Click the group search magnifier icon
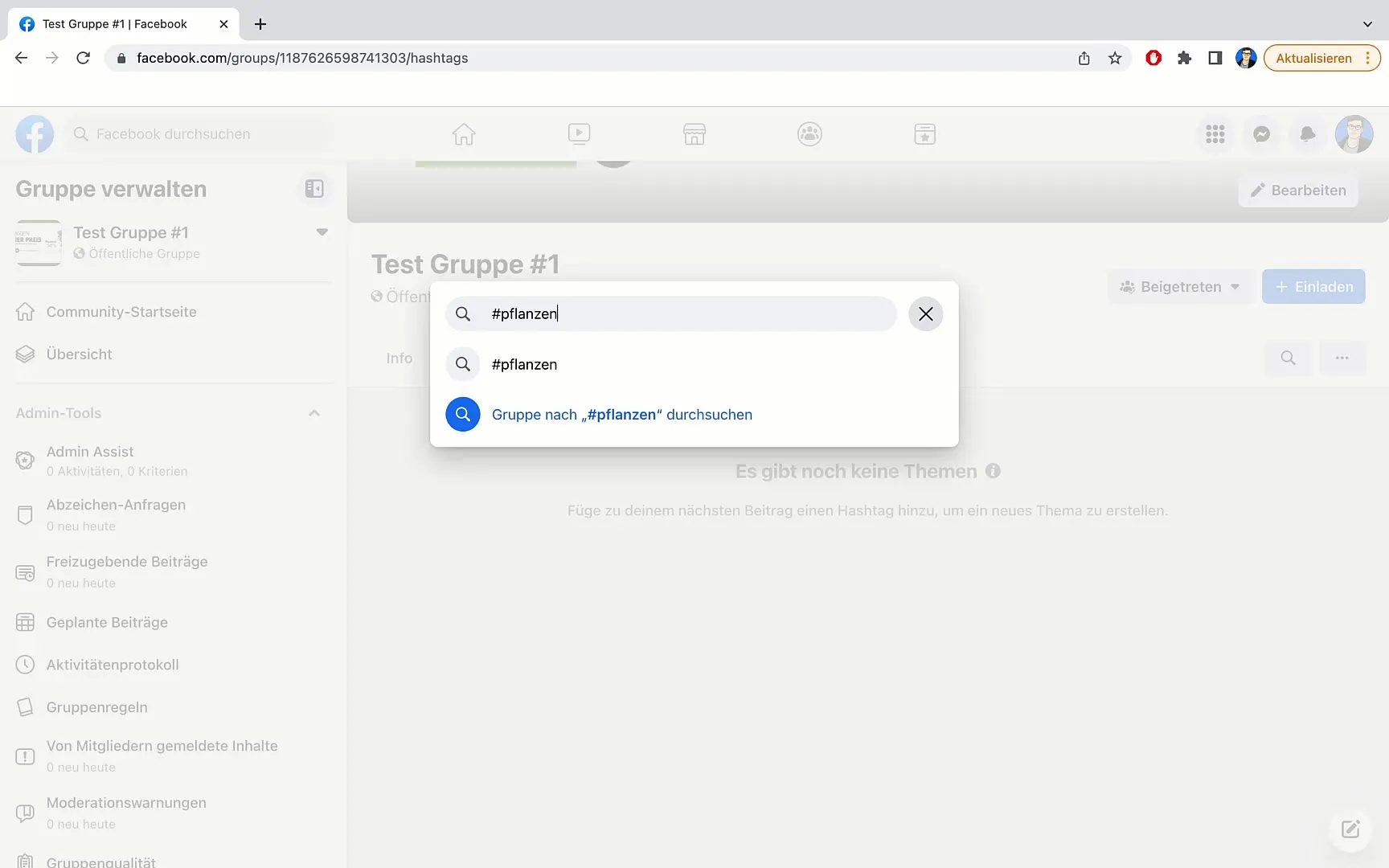Viewport: 1389px width, 868px height. pyautogui.click(x=1289, y=358)
